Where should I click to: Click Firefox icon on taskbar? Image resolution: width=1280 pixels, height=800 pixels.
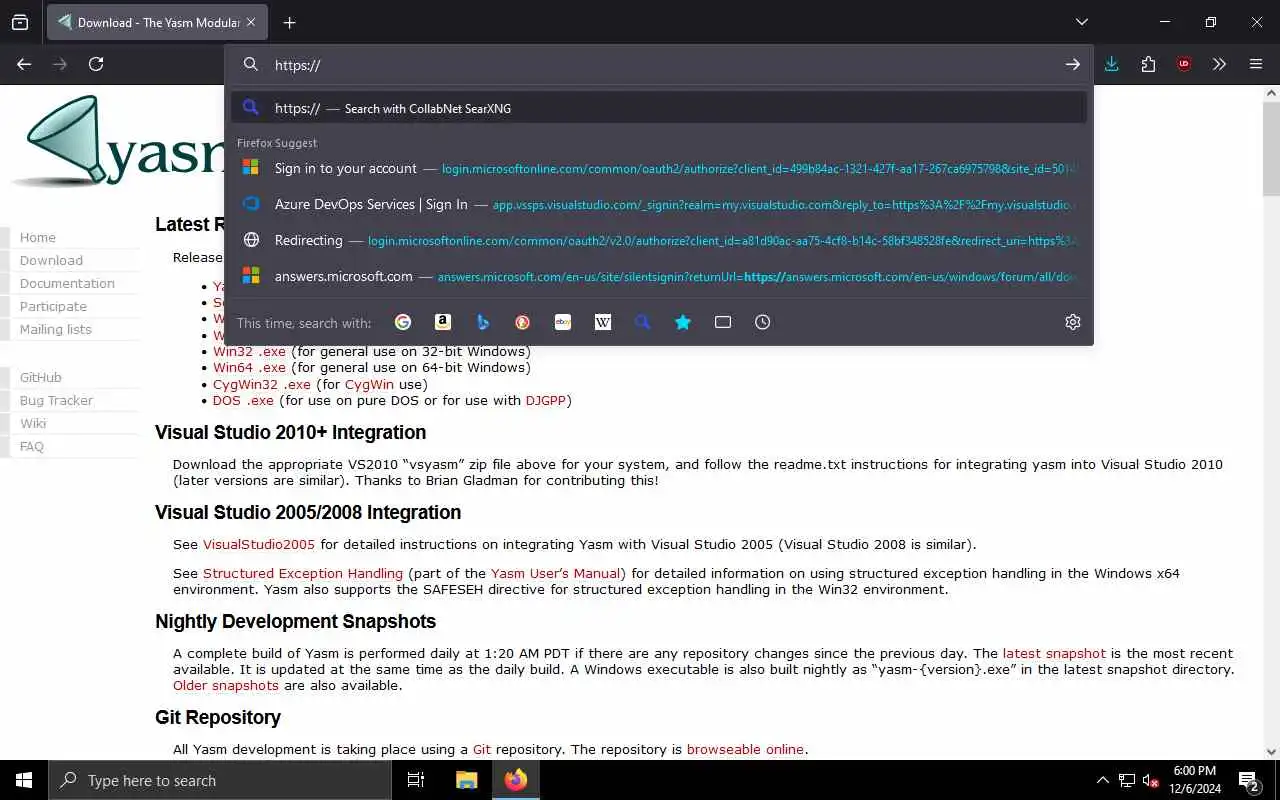tap(515, 780)
